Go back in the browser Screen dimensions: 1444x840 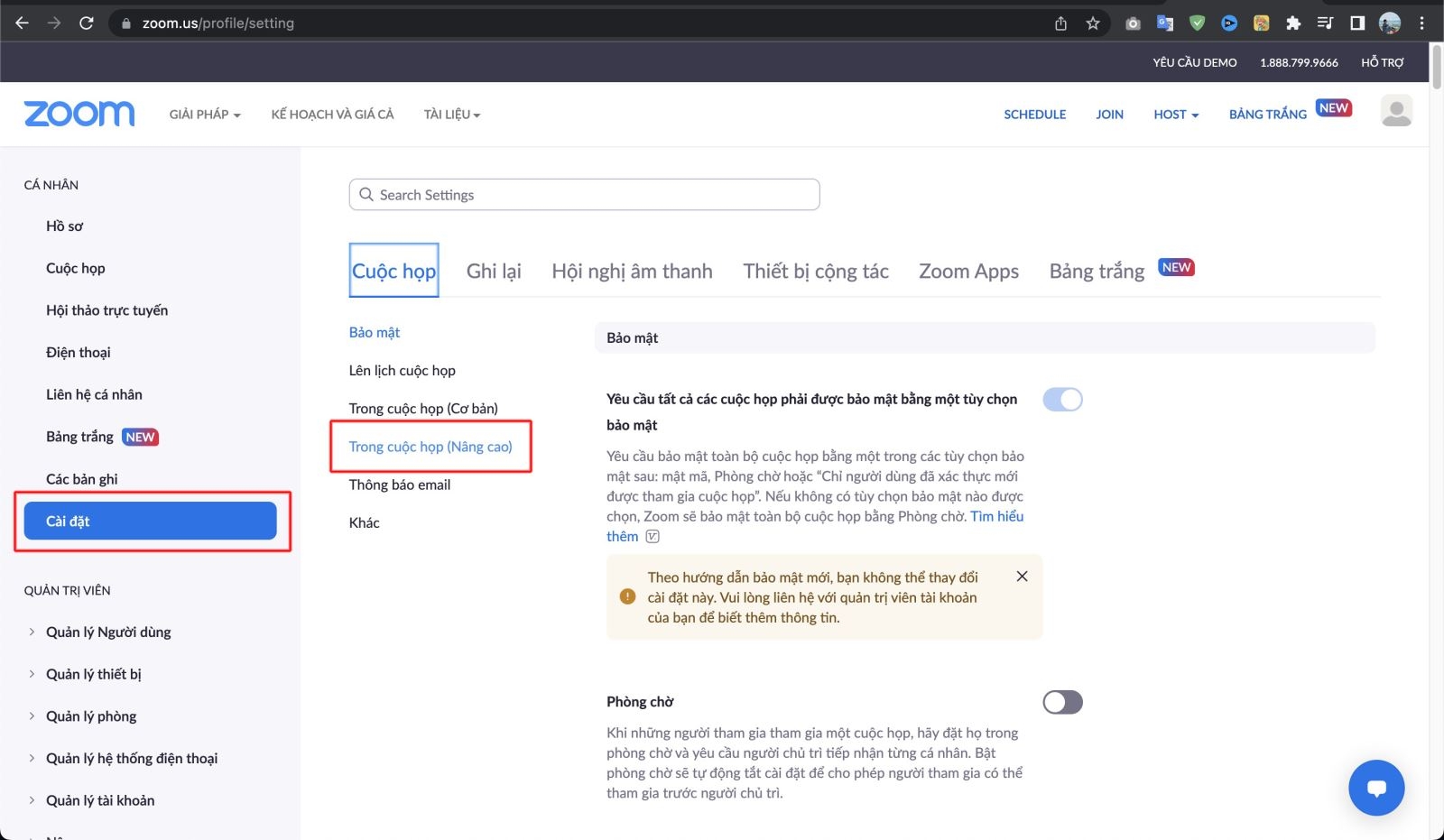click(23, 23)
